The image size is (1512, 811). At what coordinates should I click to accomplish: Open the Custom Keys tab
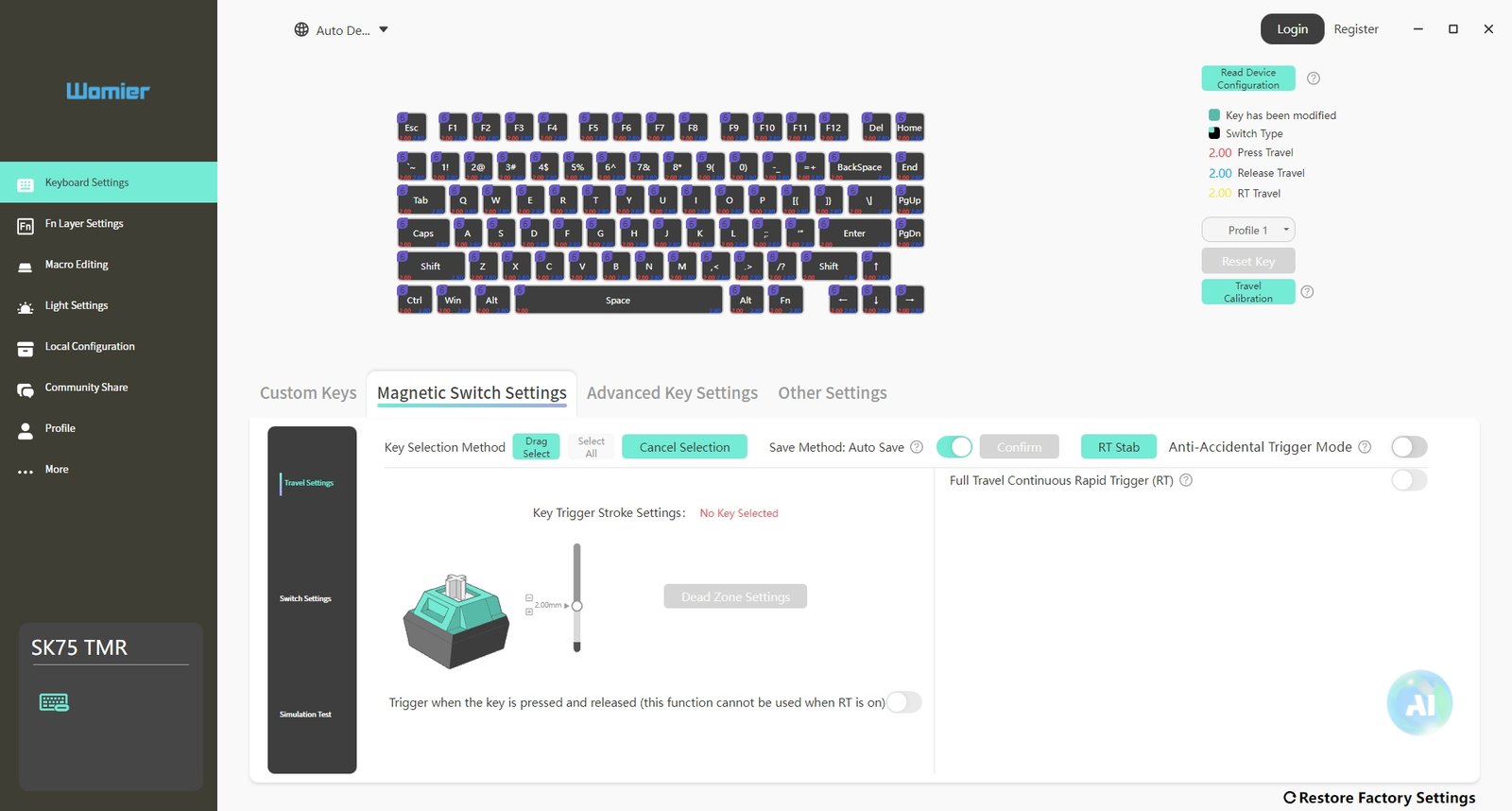point(308,393)
